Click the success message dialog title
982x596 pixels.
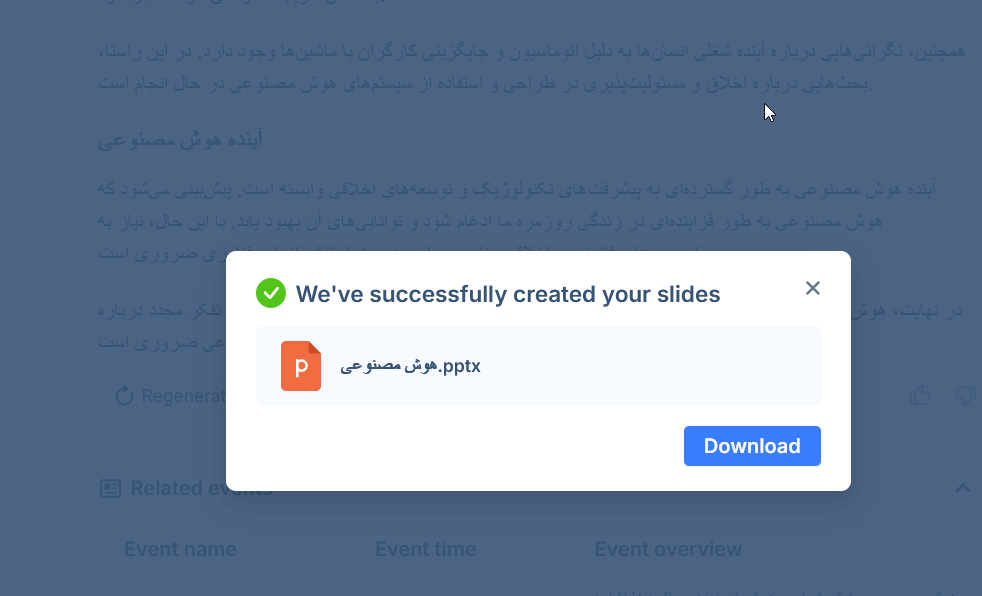pos(508,294)
